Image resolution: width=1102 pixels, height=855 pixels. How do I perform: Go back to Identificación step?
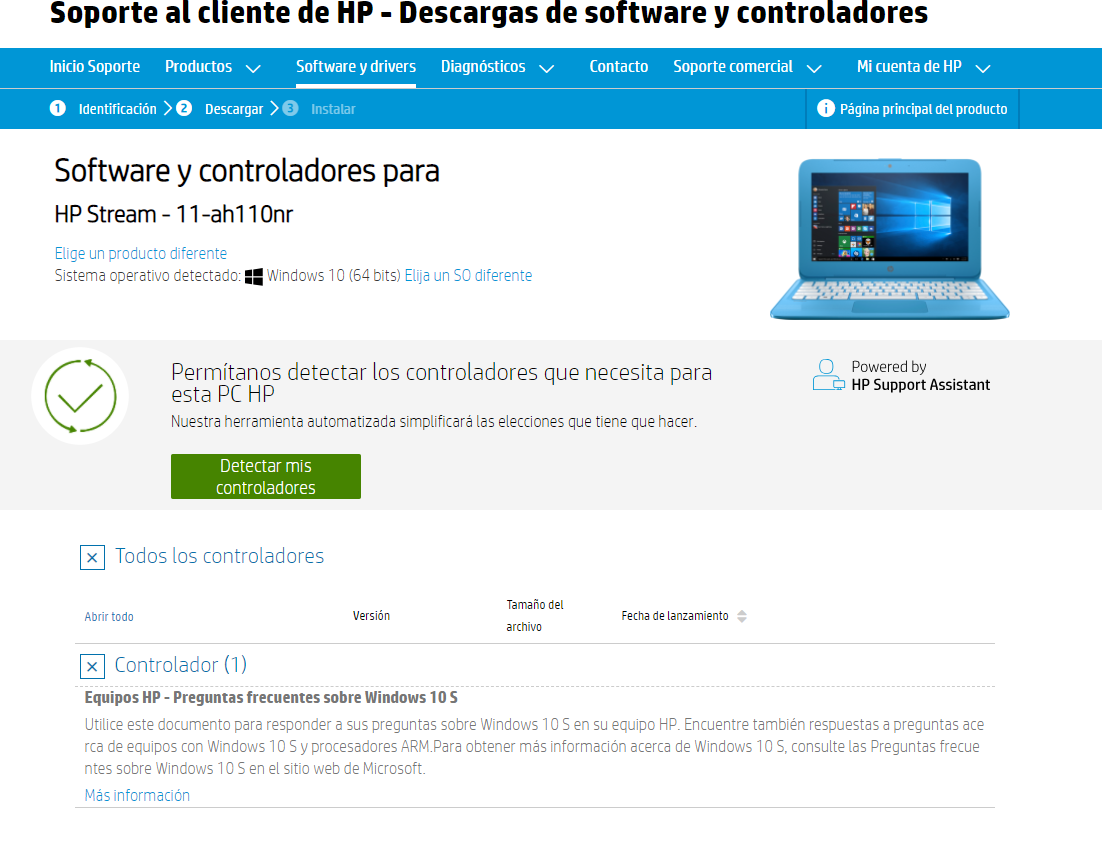pos(117,109)
